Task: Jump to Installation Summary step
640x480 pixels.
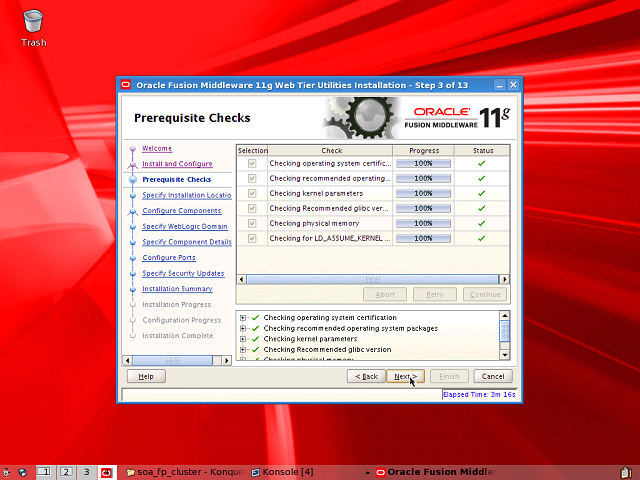Action: pyautogui.click(x=177, y=289)
